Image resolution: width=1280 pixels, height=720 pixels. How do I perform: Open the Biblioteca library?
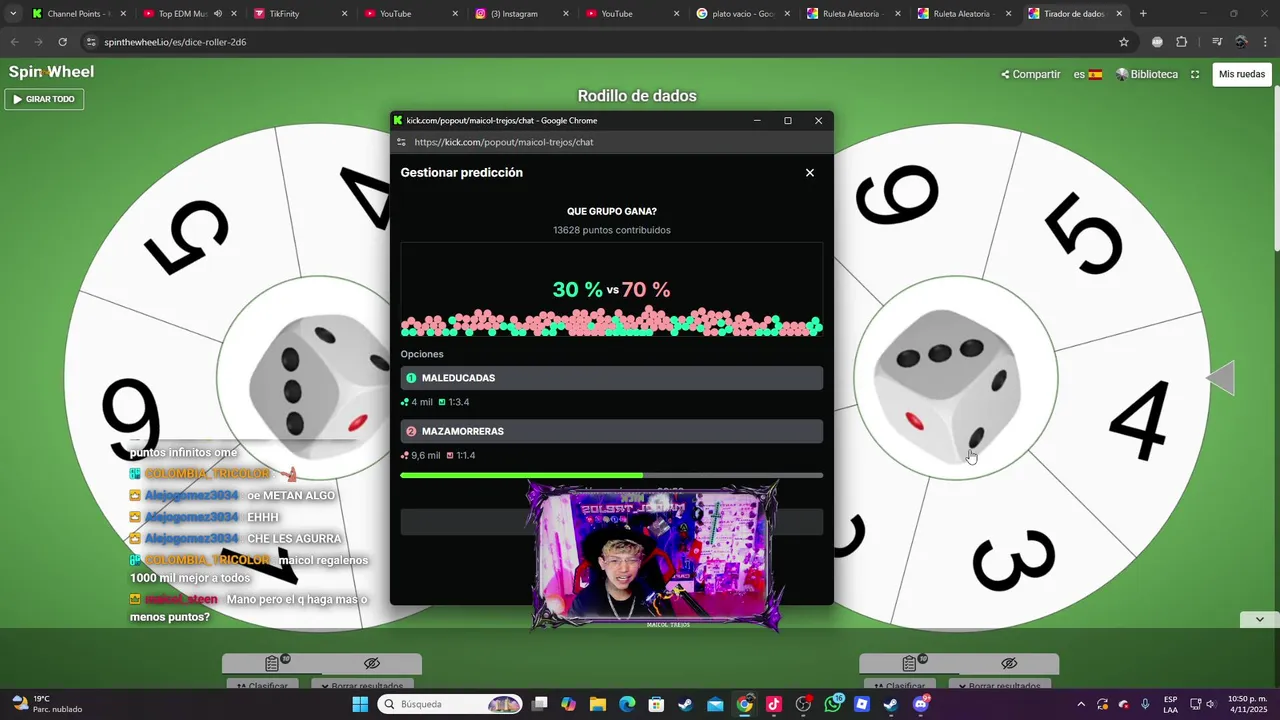(1147, 74)
